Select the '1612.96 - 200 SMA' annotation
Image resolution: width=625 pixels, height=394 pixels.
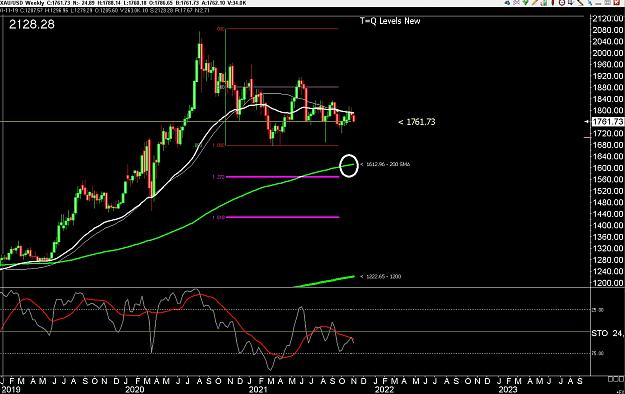click(x=385, y=164)
